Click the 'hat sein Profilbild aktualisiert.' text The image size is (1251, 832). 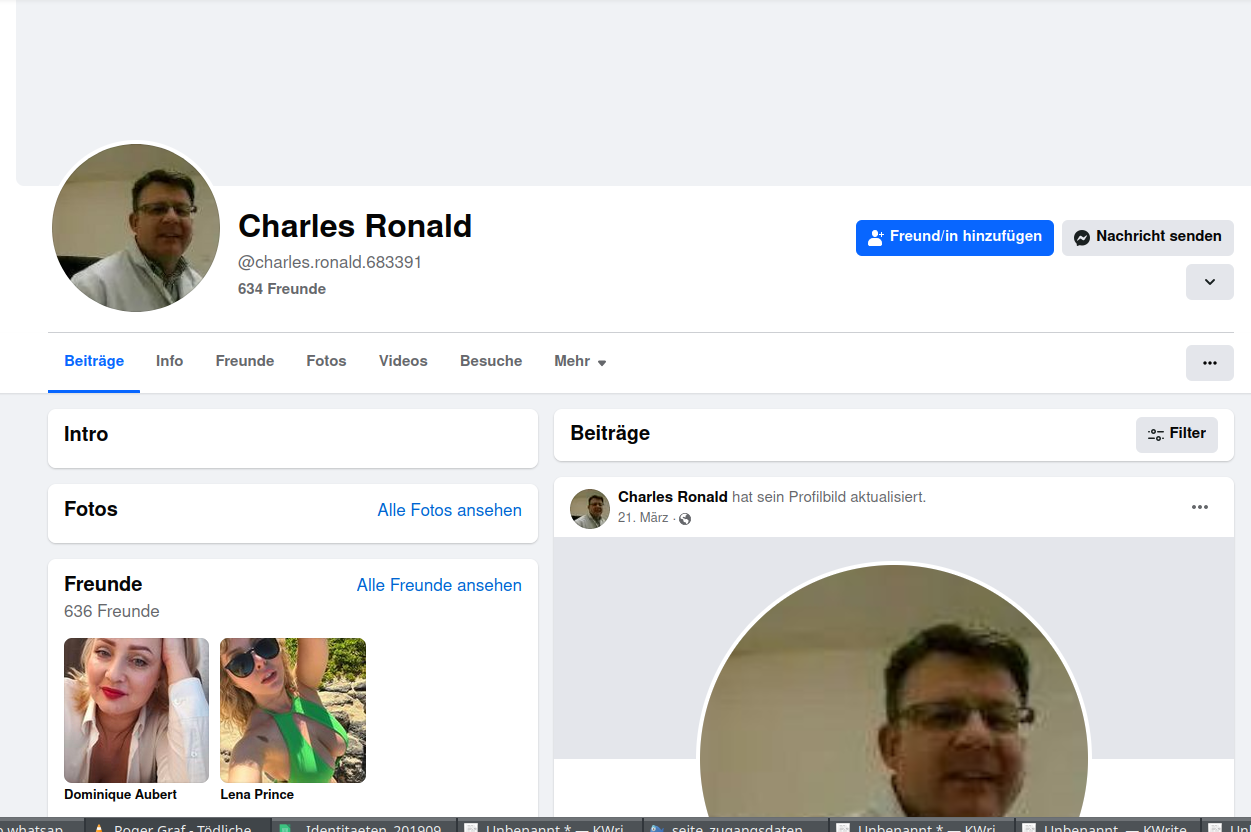[x=829, y=497]
